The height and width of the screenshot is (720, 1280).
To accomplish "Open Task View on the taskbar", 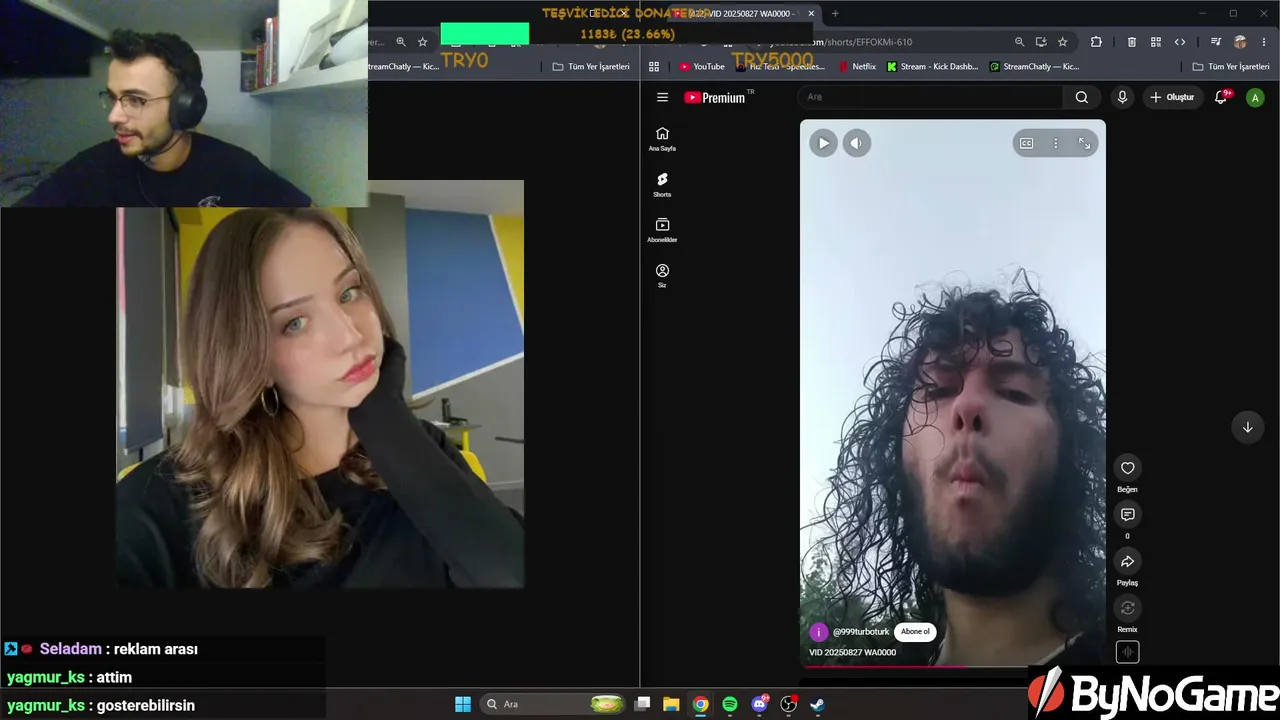I will [x=643, y=704].
